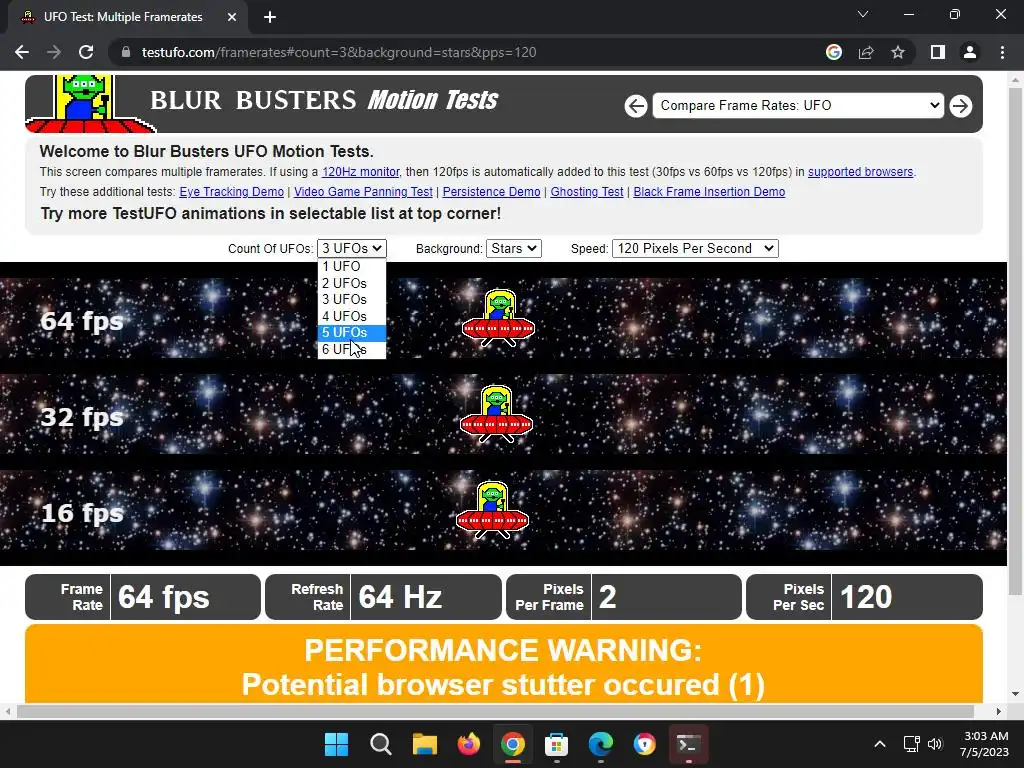Click the site info lock icon
This screenshot has height=768, width=1024.
pyautogui.click(x=126, y=52)
